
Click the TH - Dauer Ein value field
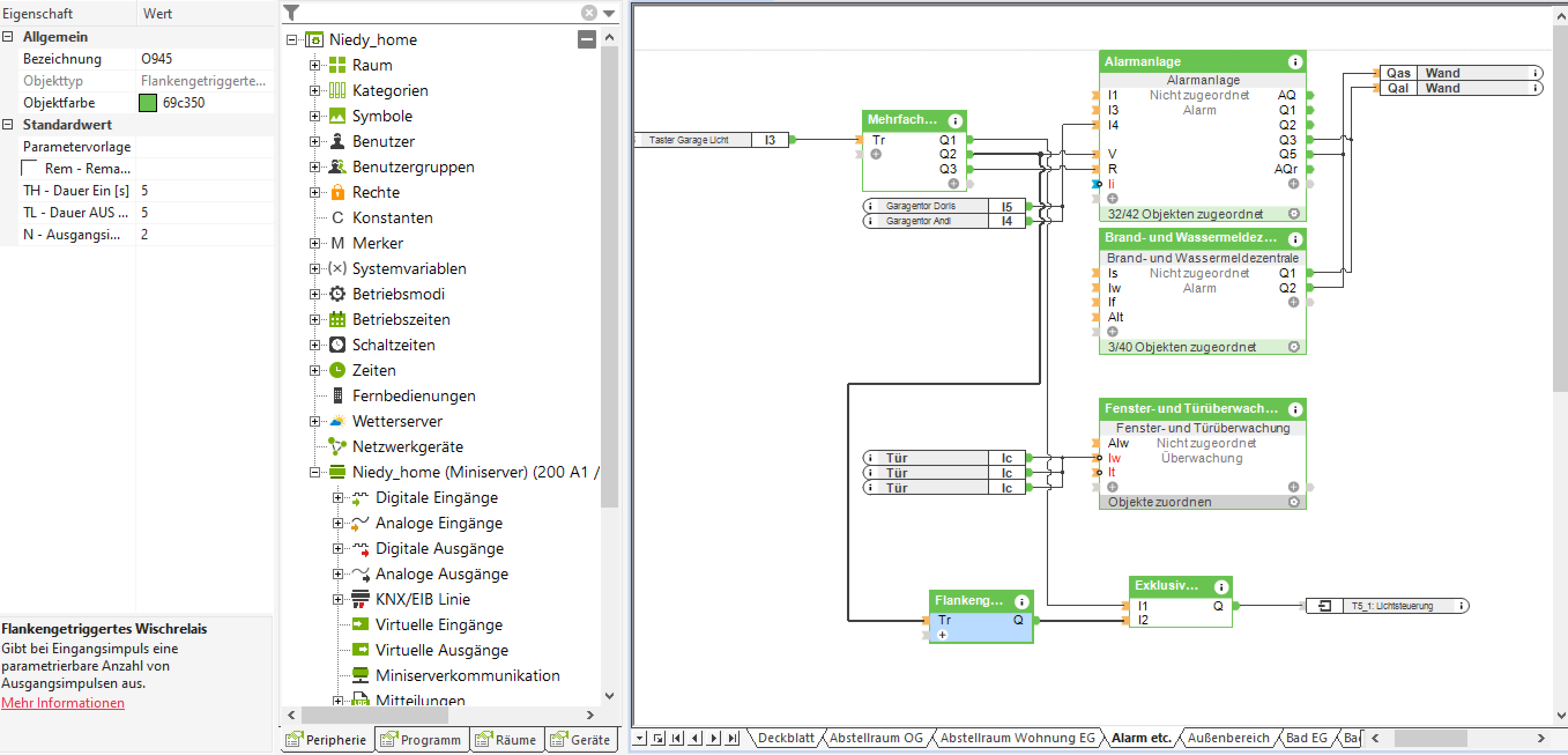coord(204,191)
